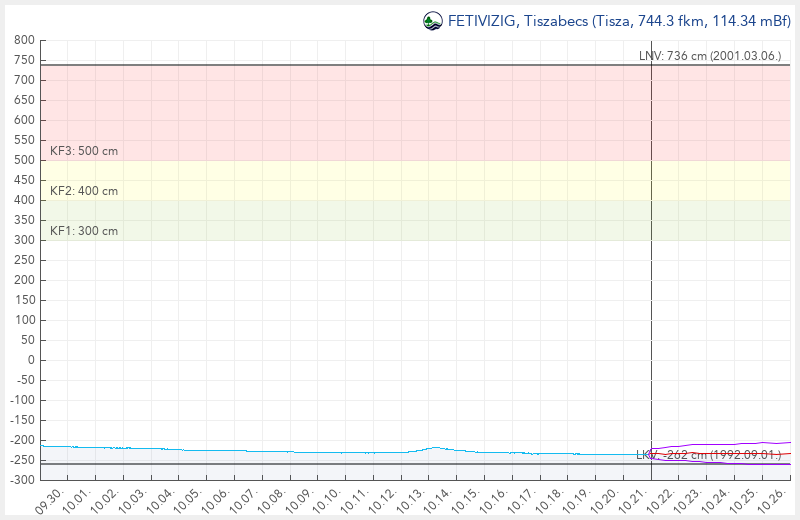
Task: Select the LNV: 736 cm record label
Action: [709, 56]
